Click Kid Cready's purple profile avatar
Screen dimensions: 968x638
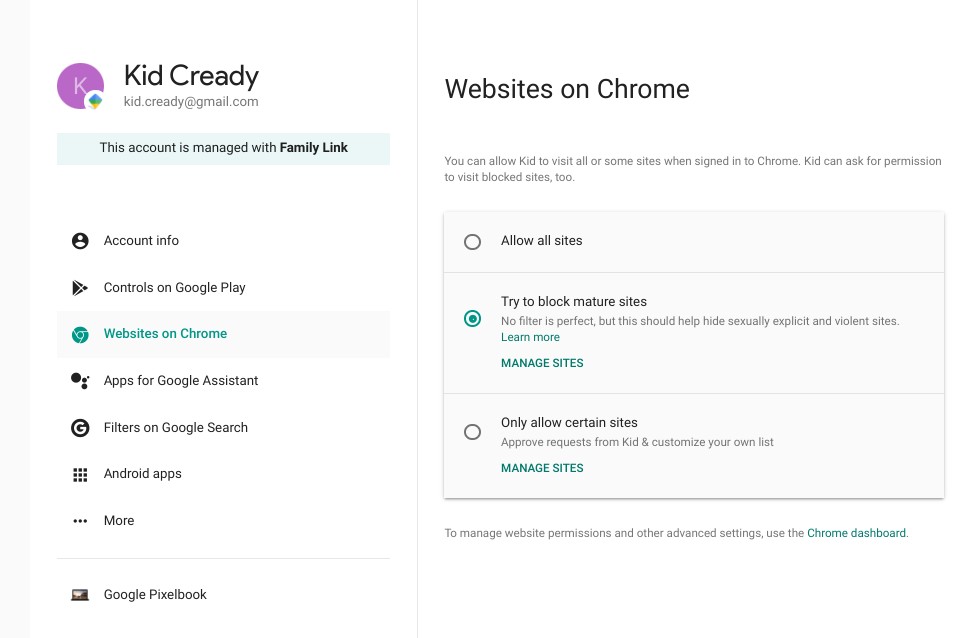click(x=80, y=86)
